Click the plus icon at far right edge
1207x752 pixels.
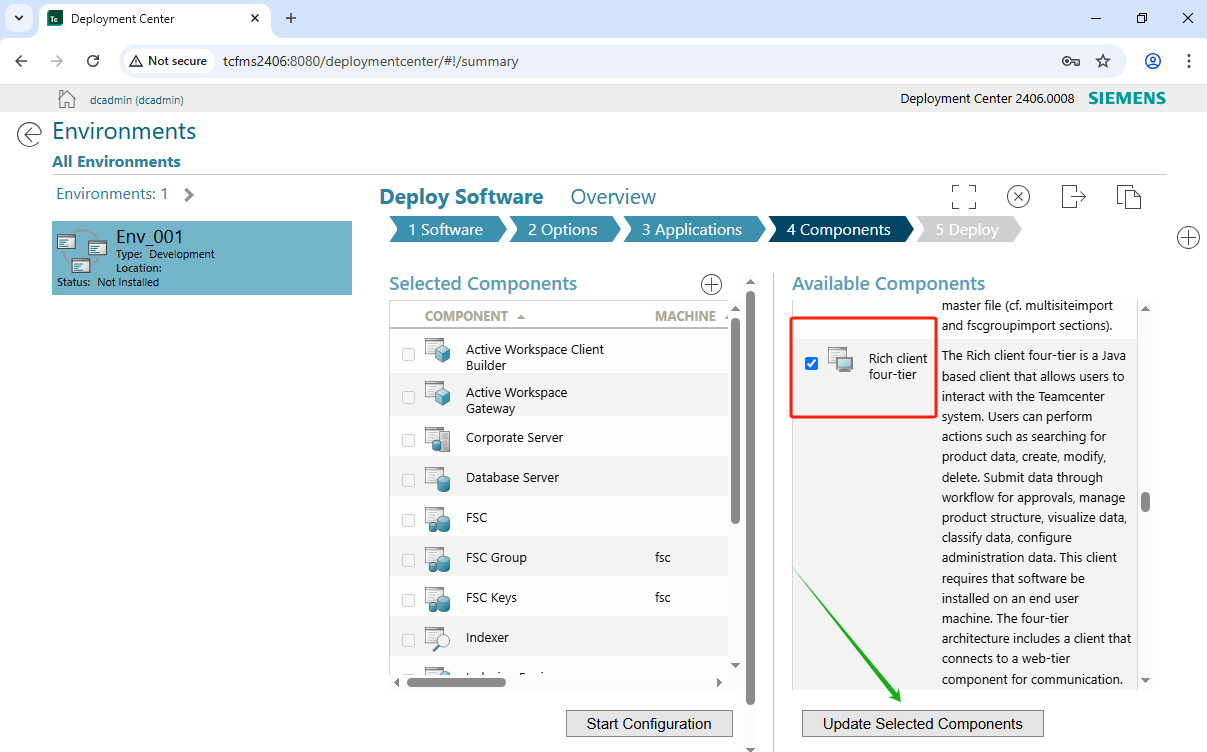tap(1188, 238)
